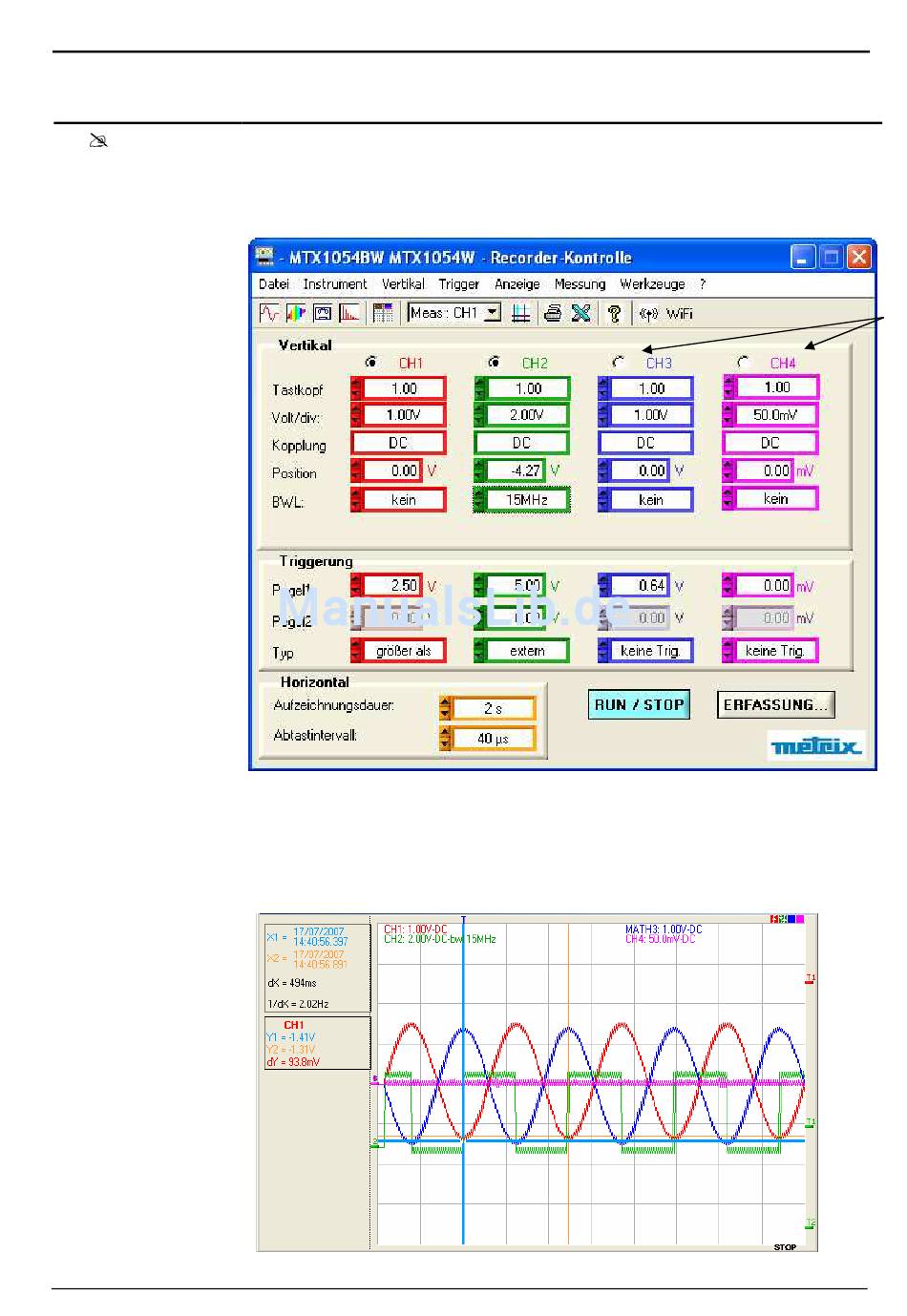Enable the CH2 radio button
Image resolution: width=907 pixels, height=1316 pixels.
[495, 363]
